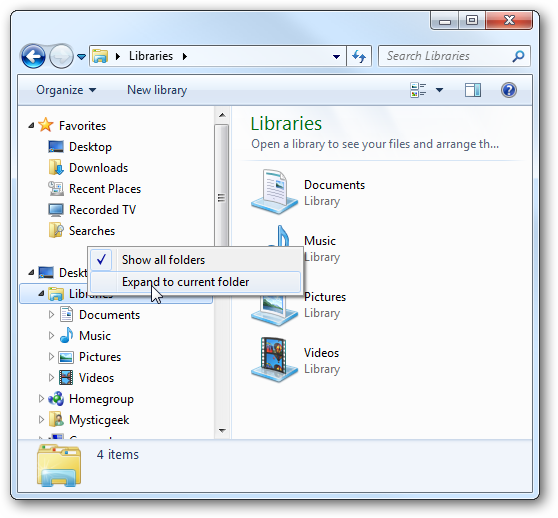The height and width of the screenshot is (518, 558).
Task: Collapse the Favorites tree section
Action: pos(31,125)
